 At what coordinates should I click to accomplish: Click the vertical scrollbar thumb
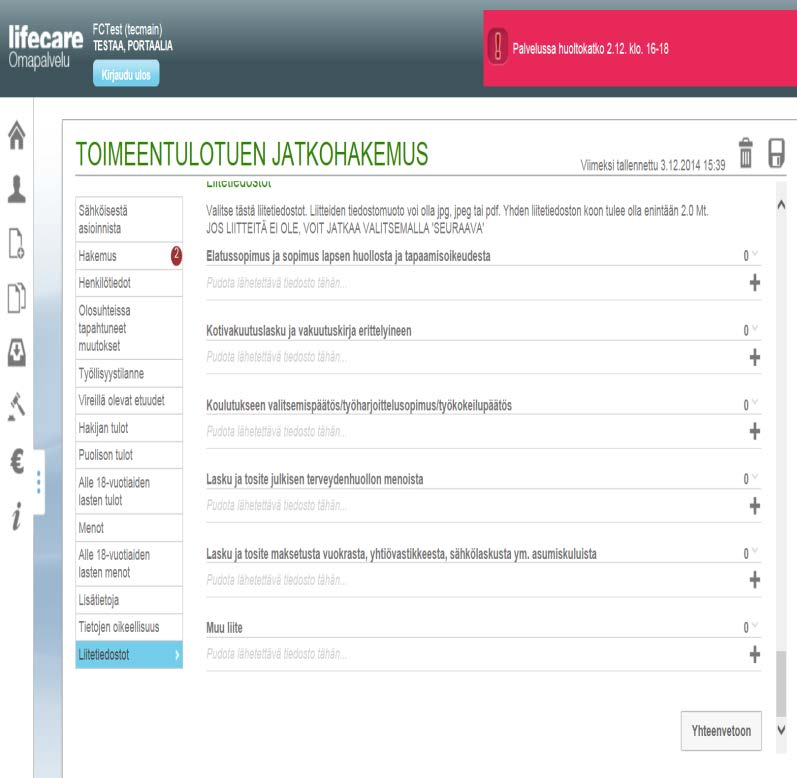[x=781, y=683]
